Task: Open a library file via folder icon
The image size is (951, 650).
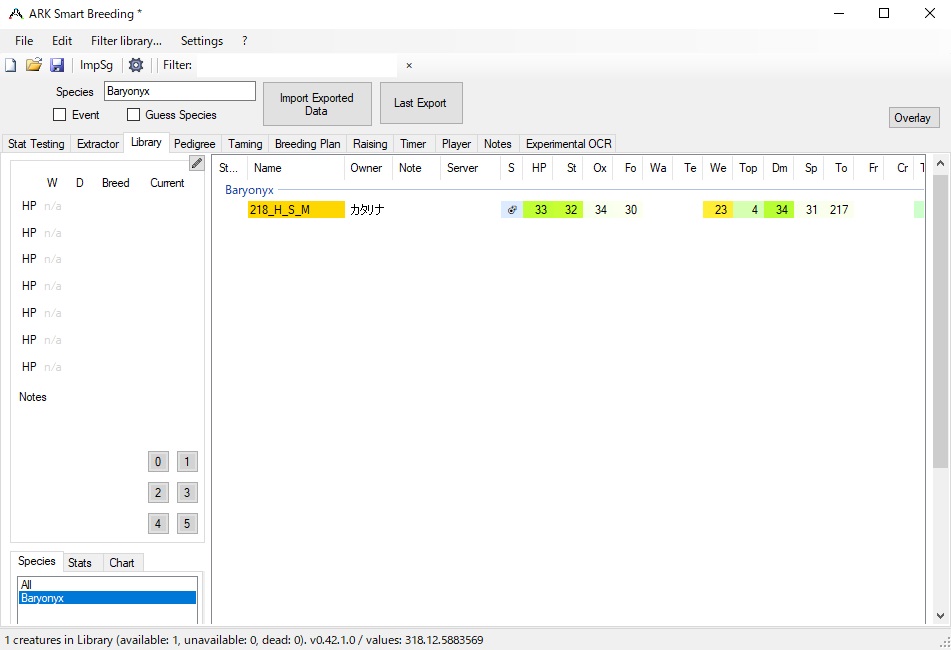Action: tap(34, 65)
